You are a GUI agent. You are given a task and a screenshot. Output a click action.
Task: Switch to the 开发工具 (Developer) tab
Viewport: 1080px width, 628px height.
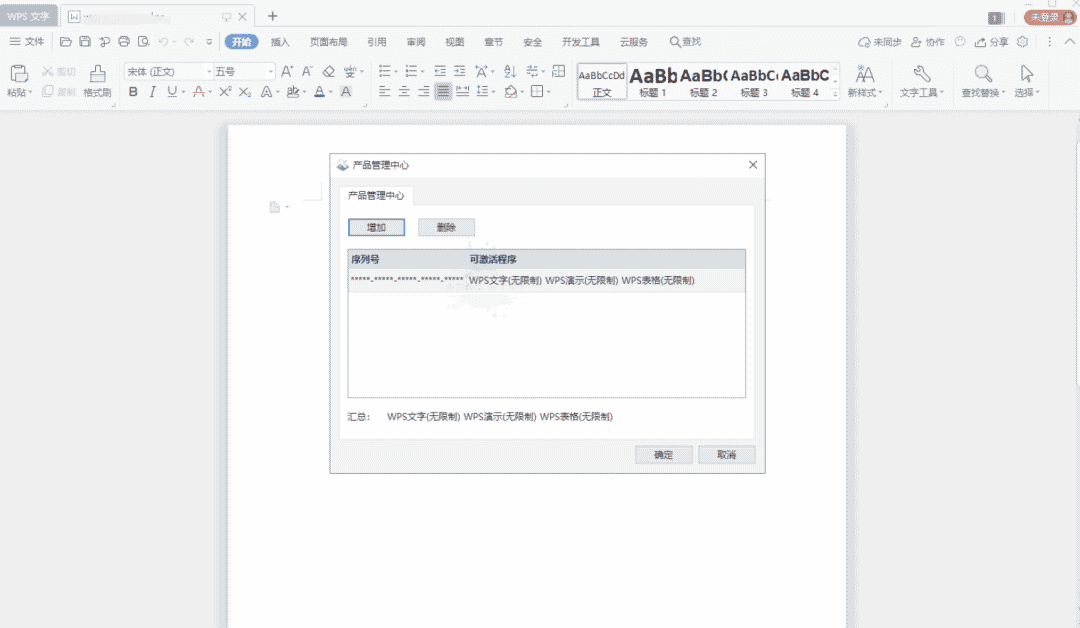coord(581,42)
